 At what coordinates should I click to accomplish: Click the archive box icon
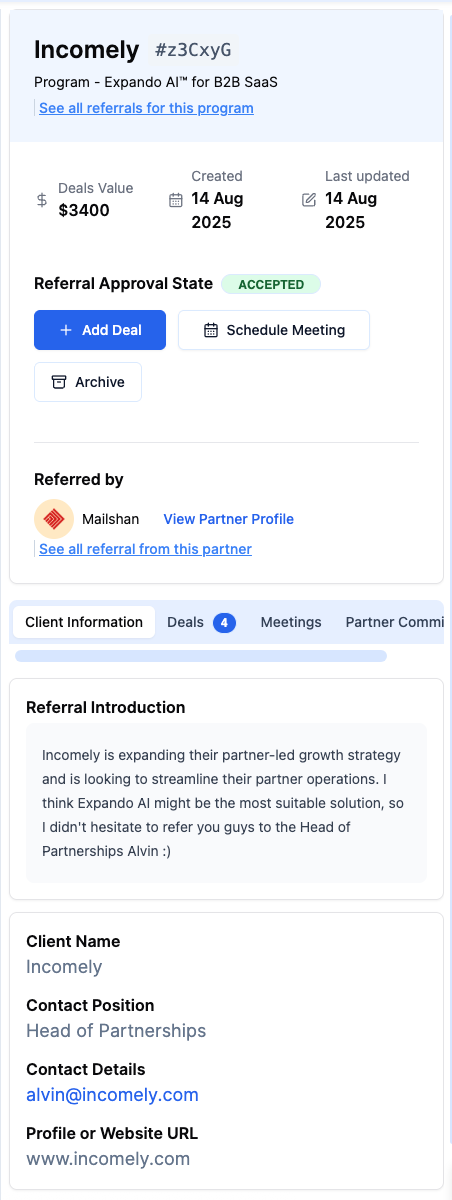click(x=59, y=382)
